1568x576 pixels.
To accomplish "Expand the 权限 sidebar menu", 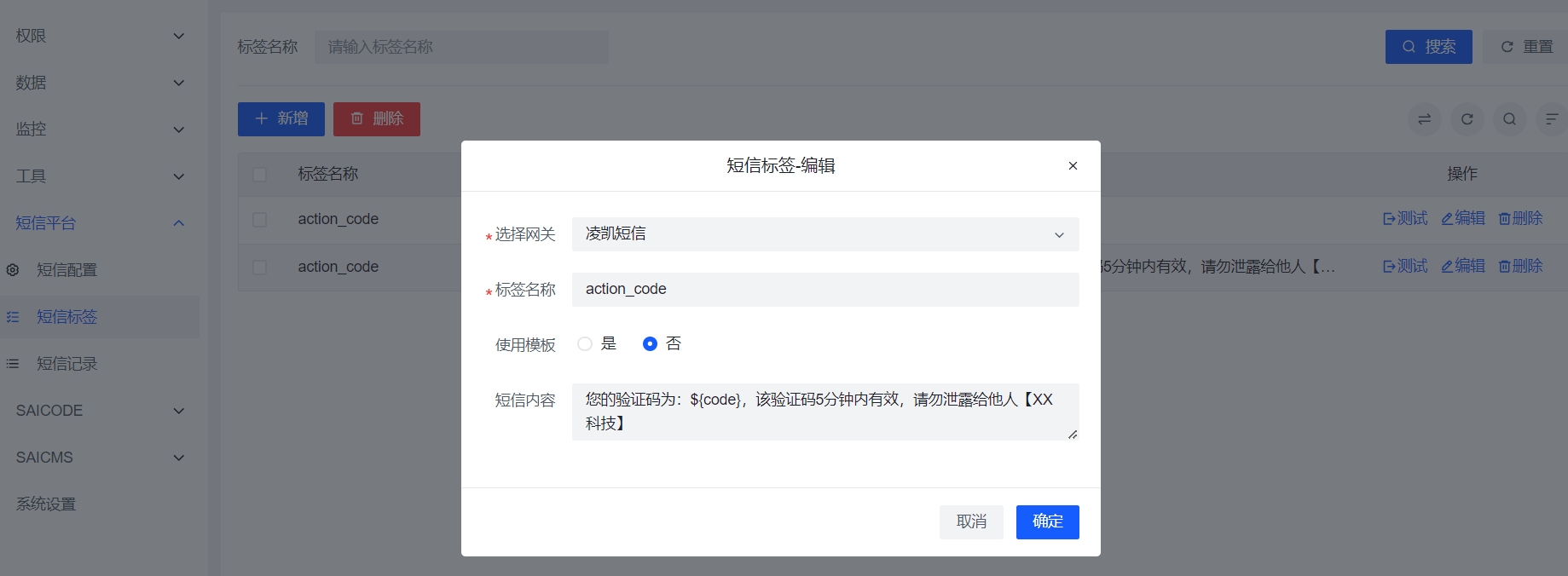I will pos(100,36).
